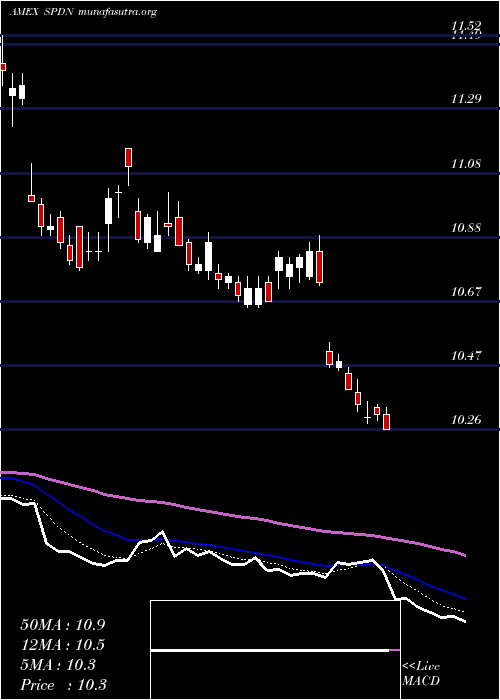Click the <<Live MACD label
This screenshot has height=700, width=500.
click(x=421, y=674)
